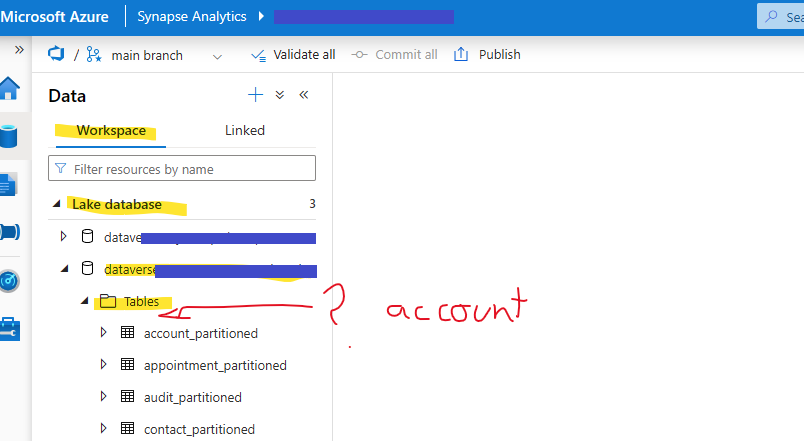Click the Validate all checkmark icon
This screenshot has width=804, height=441.
pos(258,55)
